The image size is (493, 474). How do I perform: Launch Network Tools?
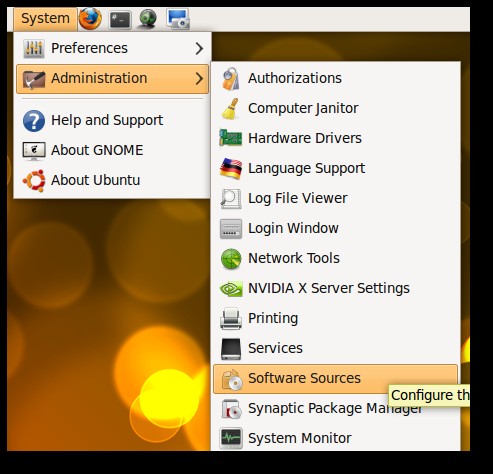[335, 259]
